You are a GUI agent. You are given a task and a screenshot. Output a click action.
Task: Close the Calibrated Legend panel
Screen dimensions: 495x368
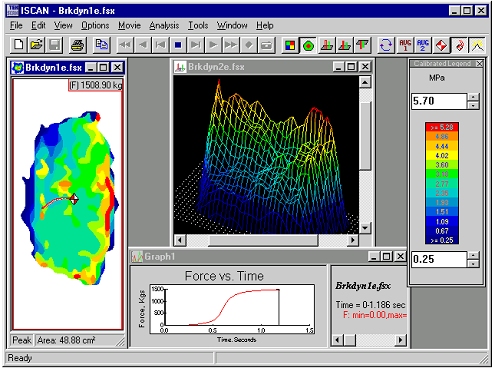[x=479, y=64]
